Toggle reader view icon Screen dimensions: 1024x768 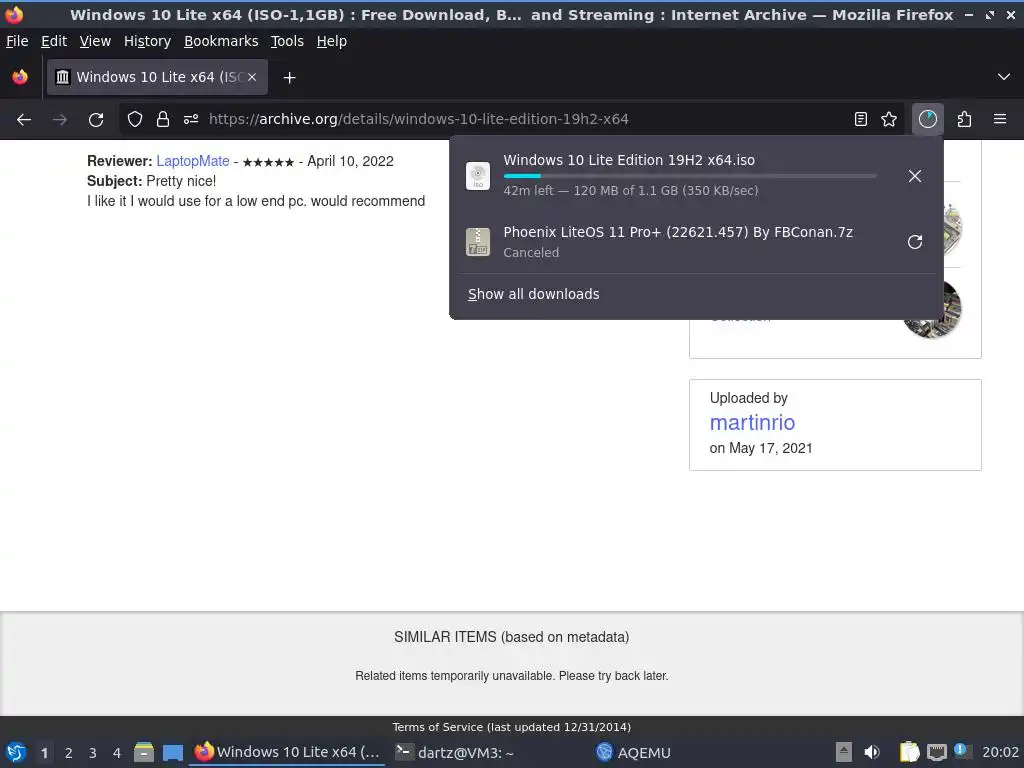(861, 120)
